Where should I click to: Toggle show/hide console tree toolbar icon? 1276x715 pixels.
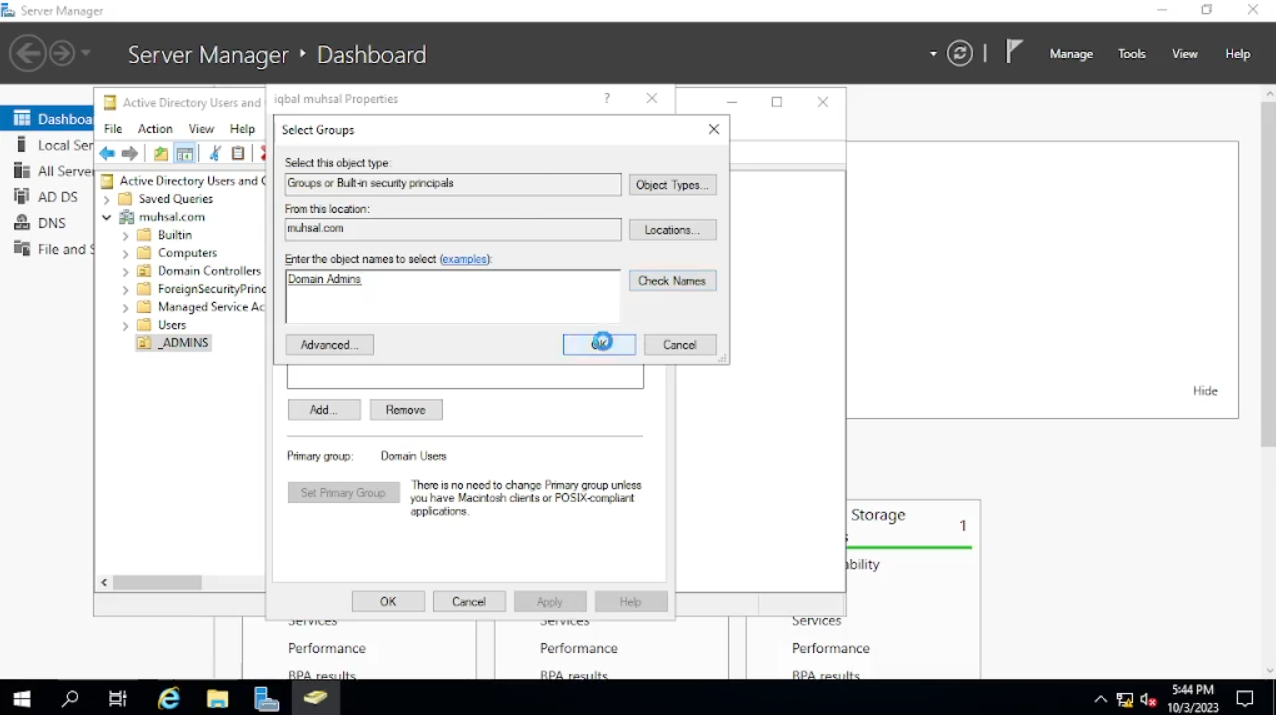[x=185, y=154]
